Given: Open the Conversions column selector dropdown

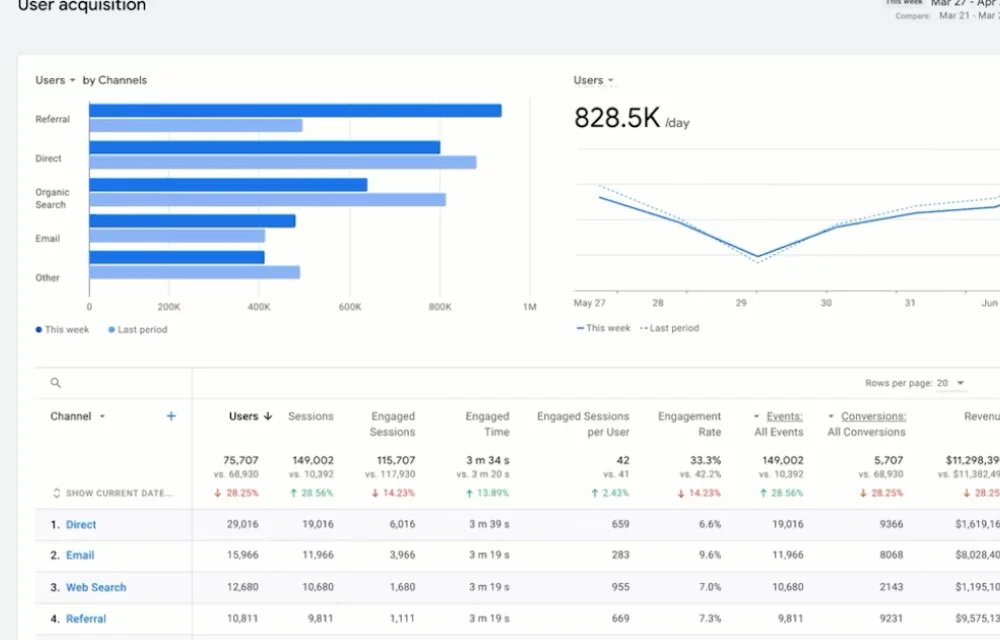Looking at the screenshot, I should [831, 415].
